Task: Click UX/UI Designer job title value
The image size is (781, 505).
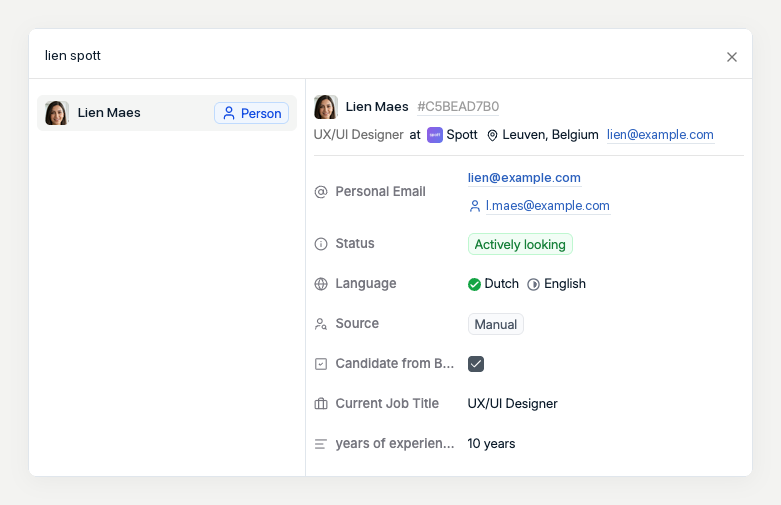Action: (x=512, y=403)
